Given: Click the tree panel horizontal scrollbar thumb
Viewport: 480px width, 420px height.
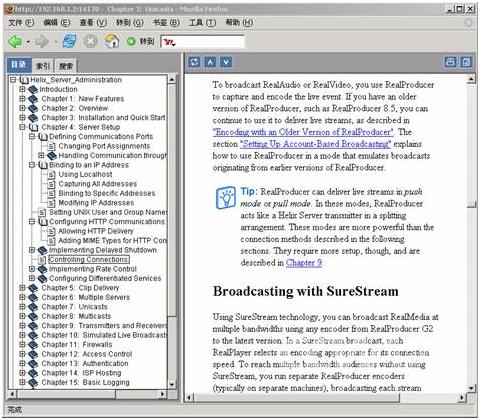Looking at the screenshot, I should point(66,394).
